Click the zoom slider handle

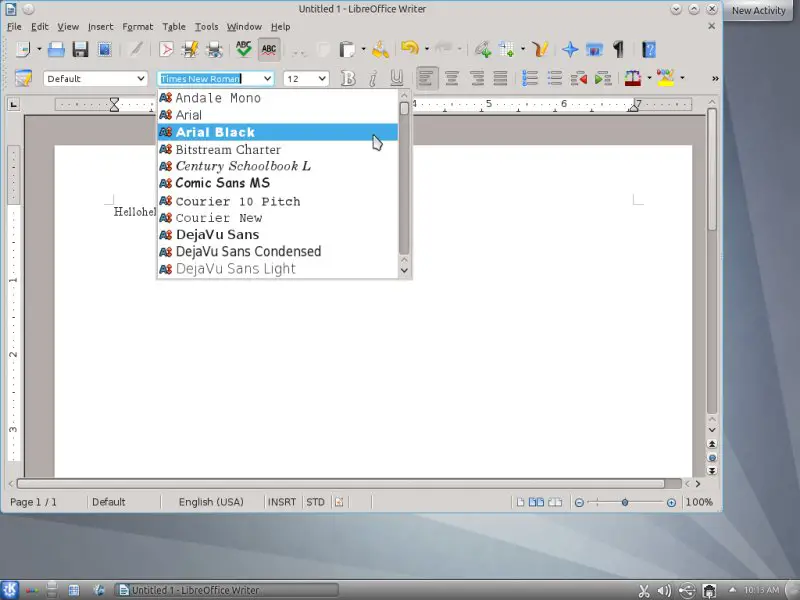point(624,503)
